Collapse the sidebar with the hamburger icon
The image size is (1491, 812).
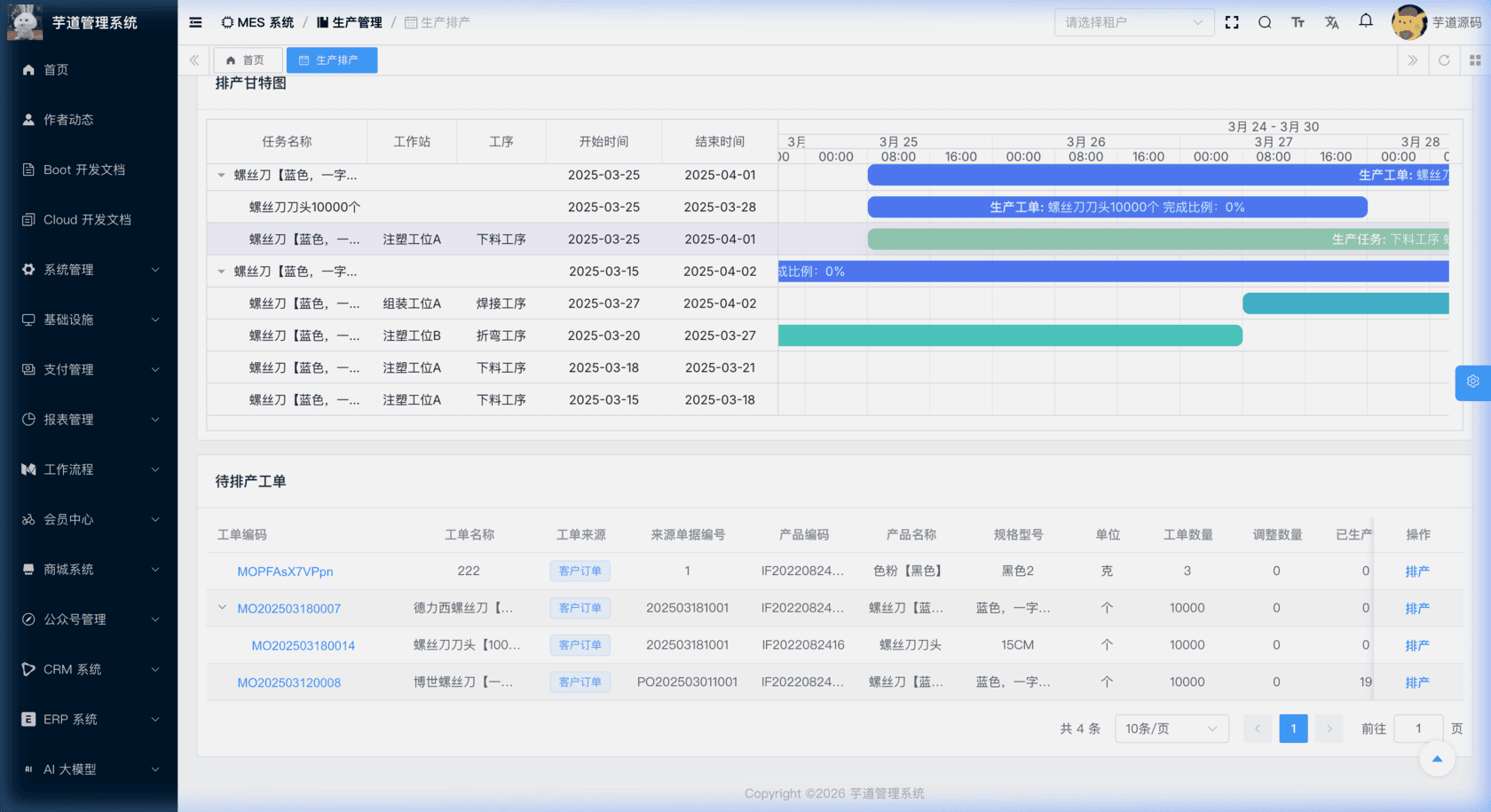[x=195, y=22]
